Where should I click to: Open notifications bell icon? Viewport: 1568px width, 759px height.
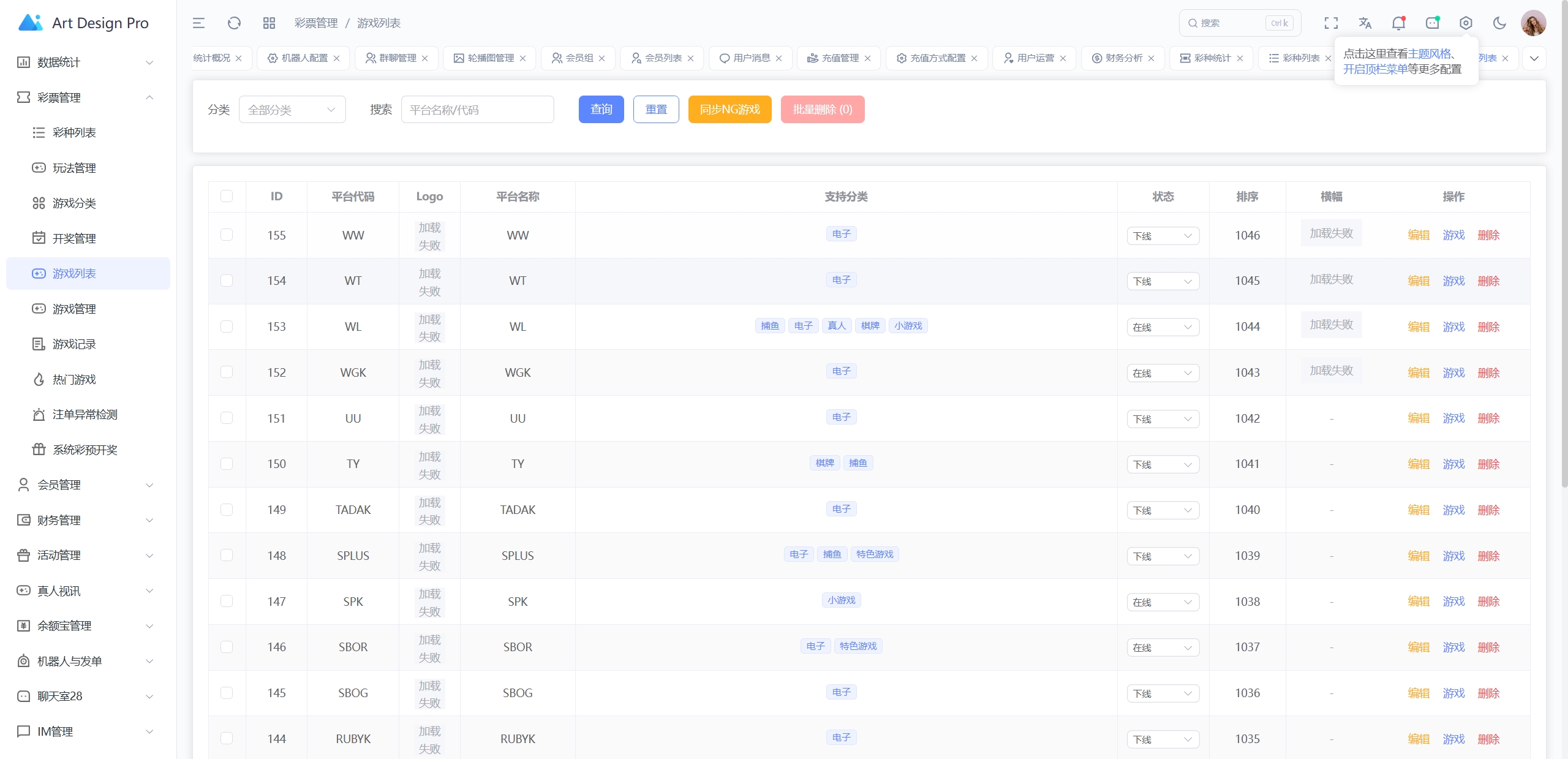point(1398,23)
